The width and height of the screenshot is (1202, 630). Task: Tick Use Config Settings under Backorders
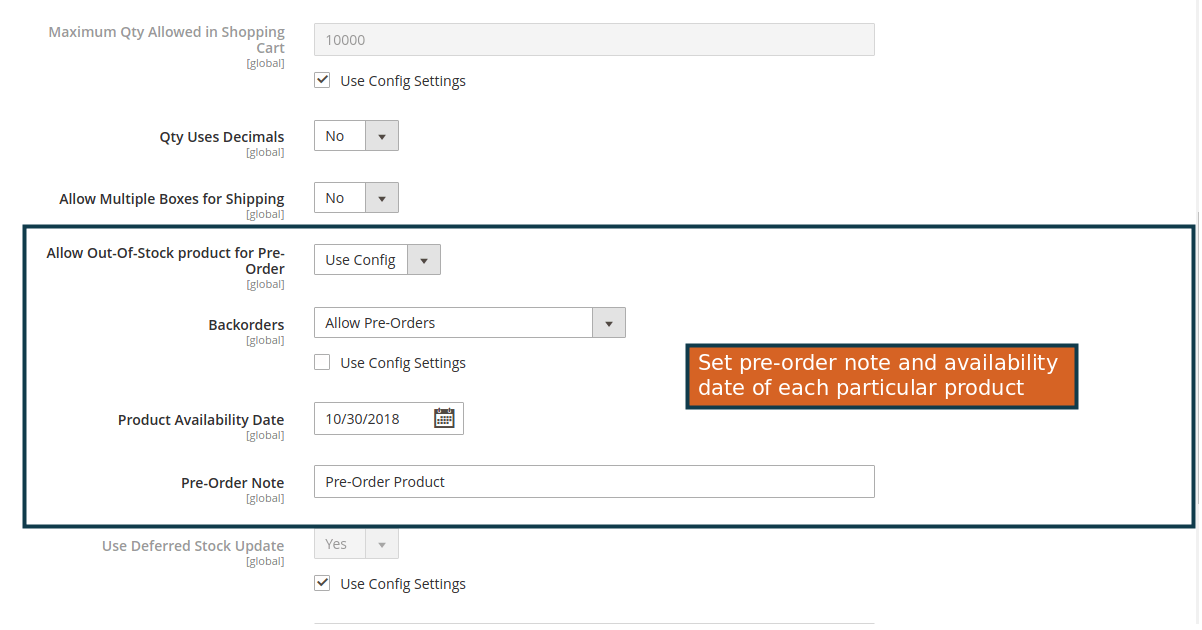point(322,363)
